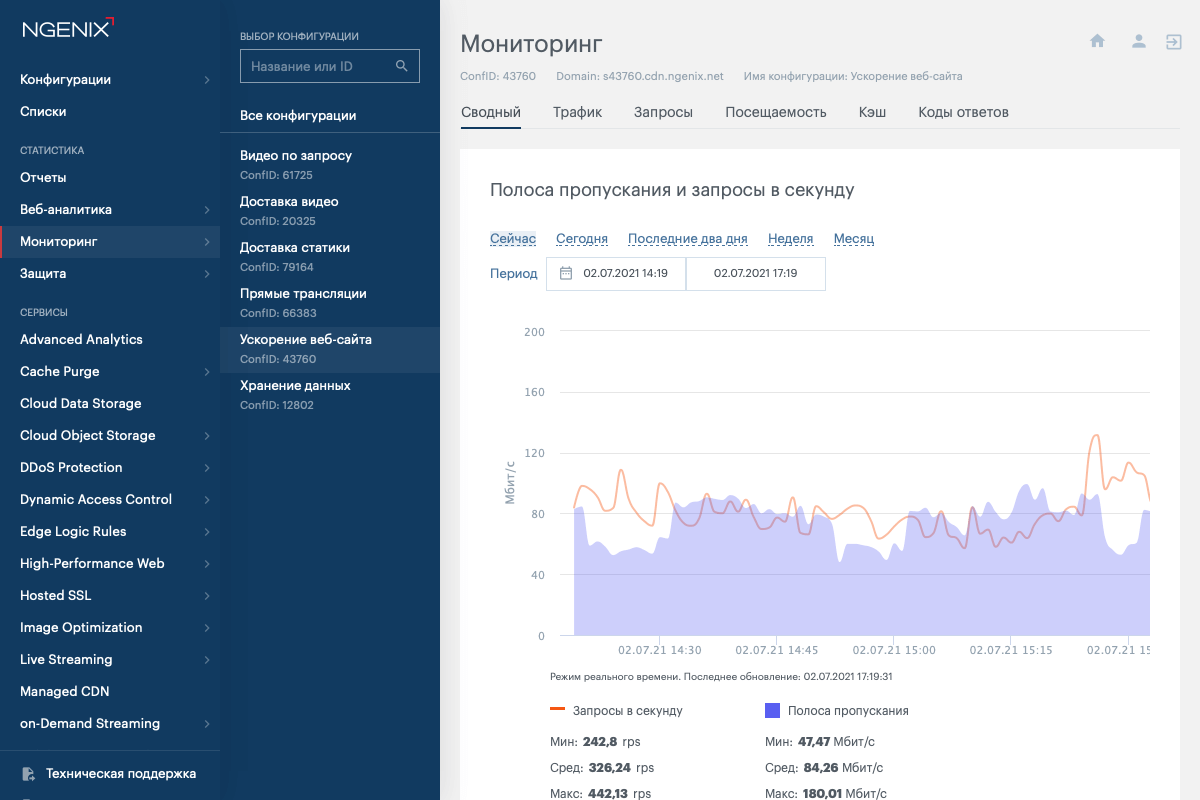Screen dimensions: 1200x800
Task: Go to home via house icon
Action: (1097, 41)
